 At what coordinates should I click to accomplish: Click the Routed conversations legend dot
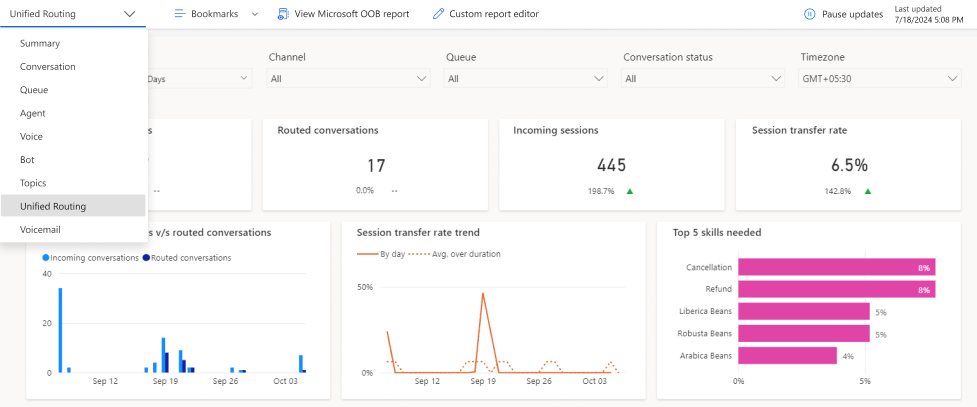(146, 257)
